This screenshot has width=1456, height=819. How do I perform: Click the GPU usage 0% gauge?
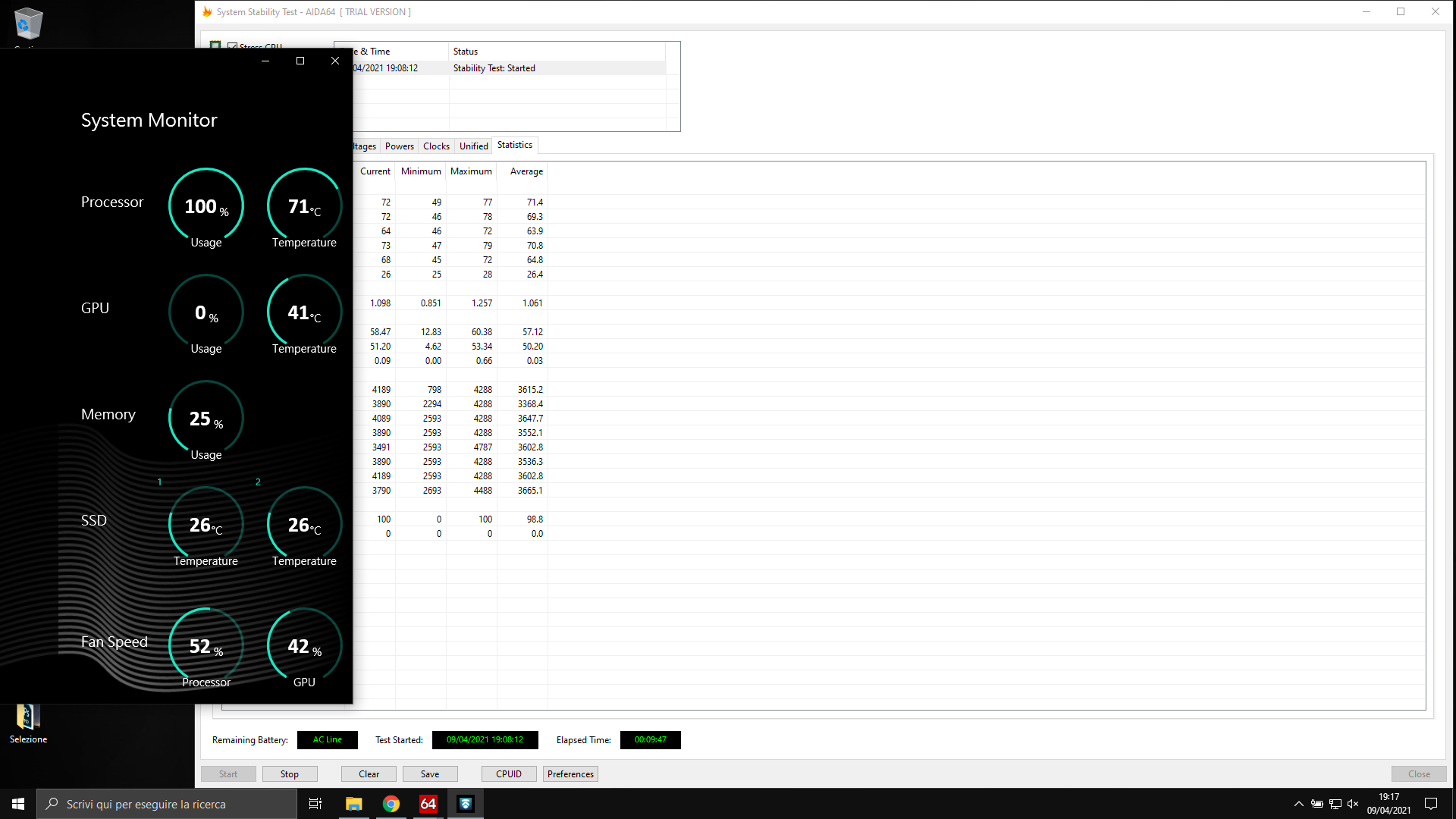[206, 312]
